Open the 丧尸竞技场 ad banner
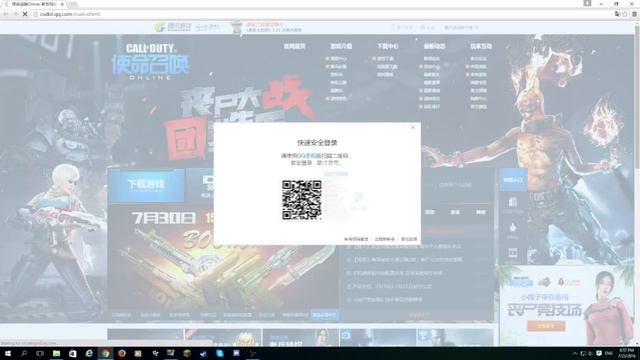Viewport: 640px width, 360px height. 566,306
